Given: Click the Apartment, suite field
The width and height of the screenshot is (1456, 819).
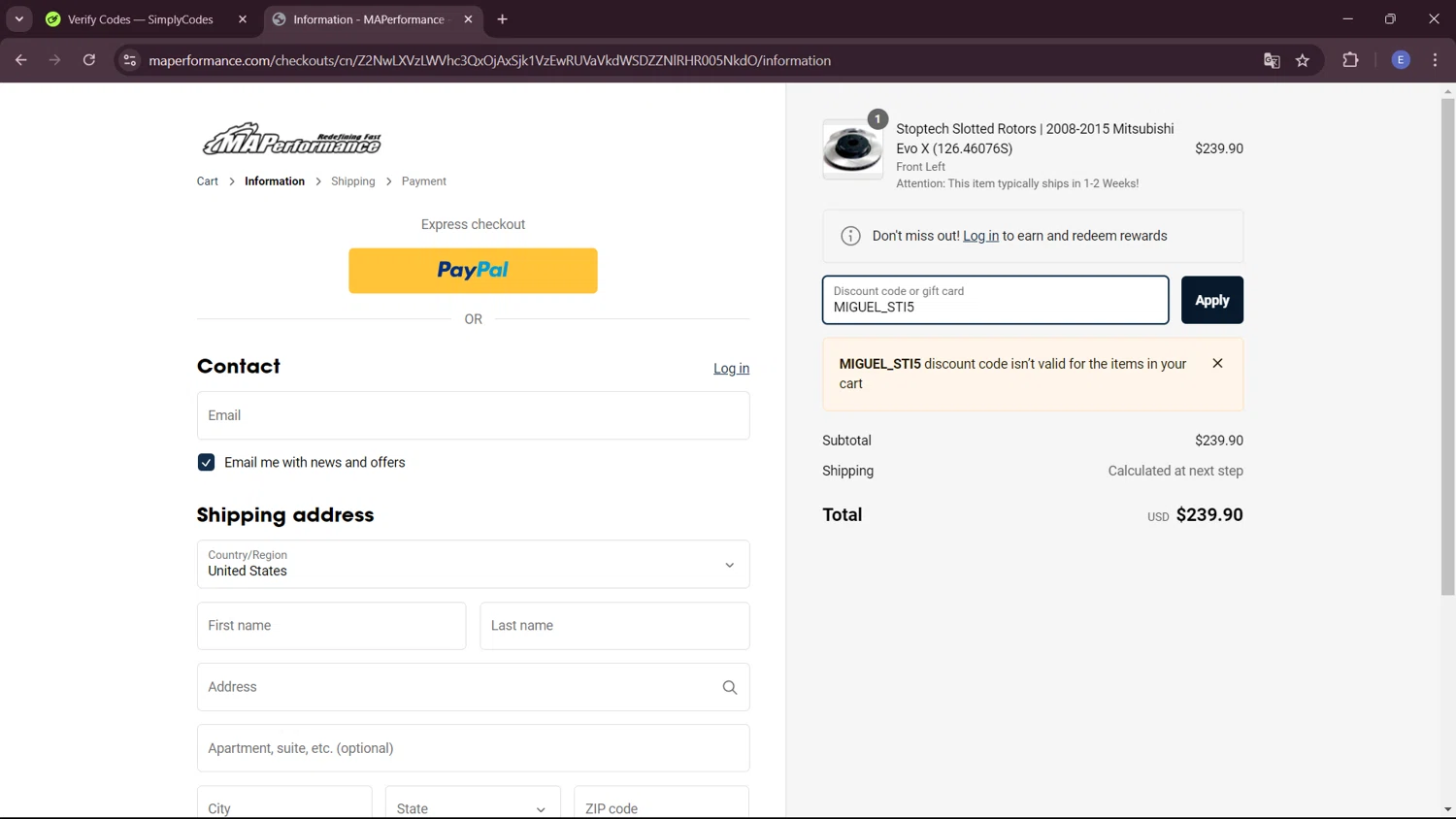Looking at the screenshot, I should tap(473, 748).
